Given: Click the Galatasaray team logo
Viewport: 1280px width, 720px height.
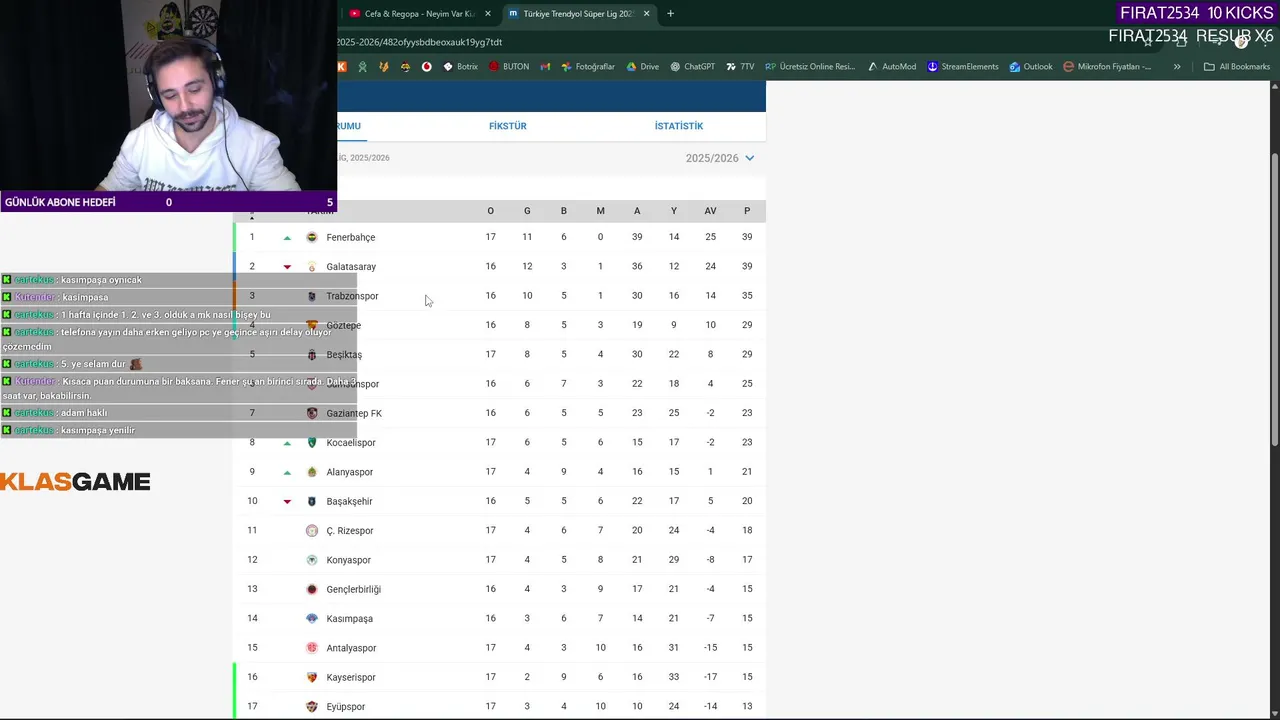Looking at the screenshot, I should (x=312, y=267).
